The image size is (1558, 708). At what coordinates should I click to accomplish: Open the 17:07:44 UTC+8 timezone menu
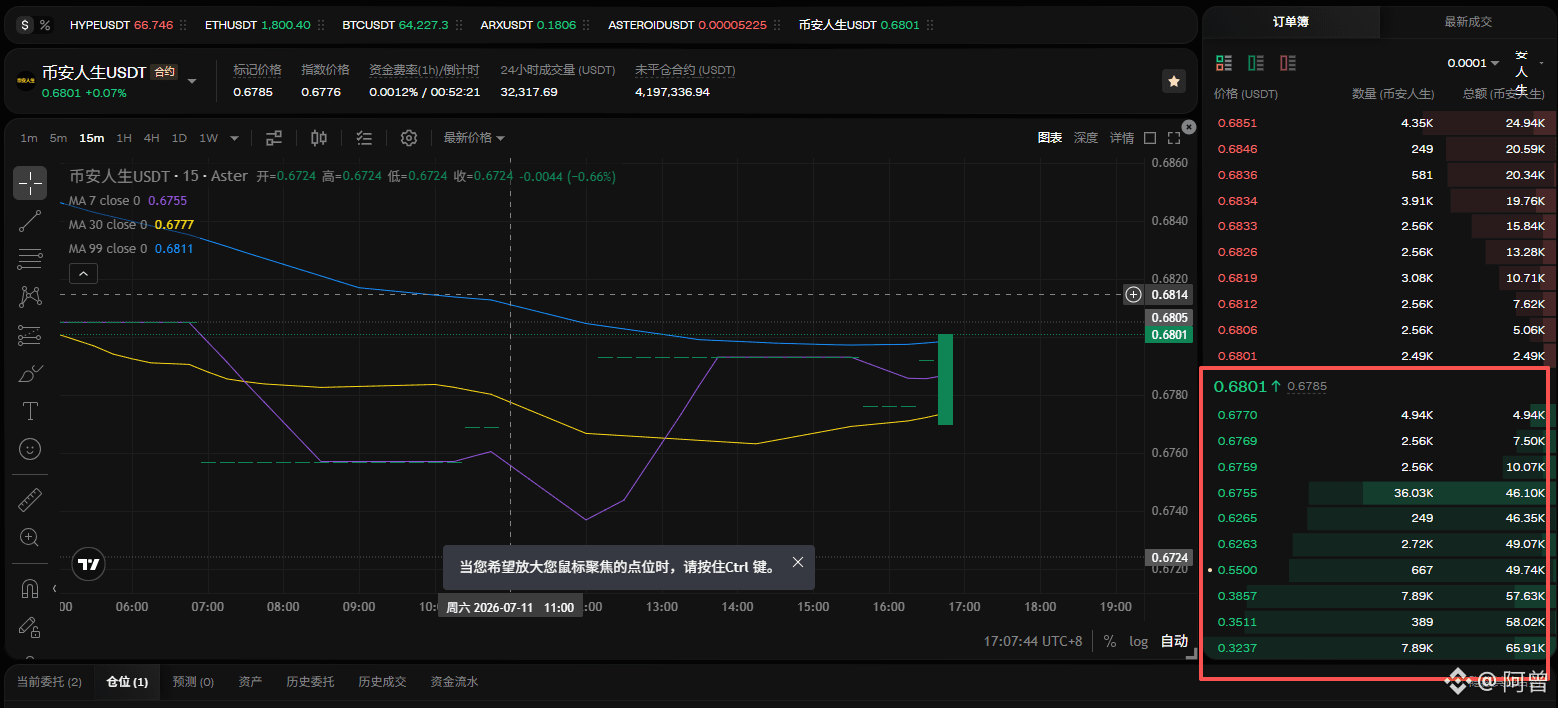click(1033, 641)
